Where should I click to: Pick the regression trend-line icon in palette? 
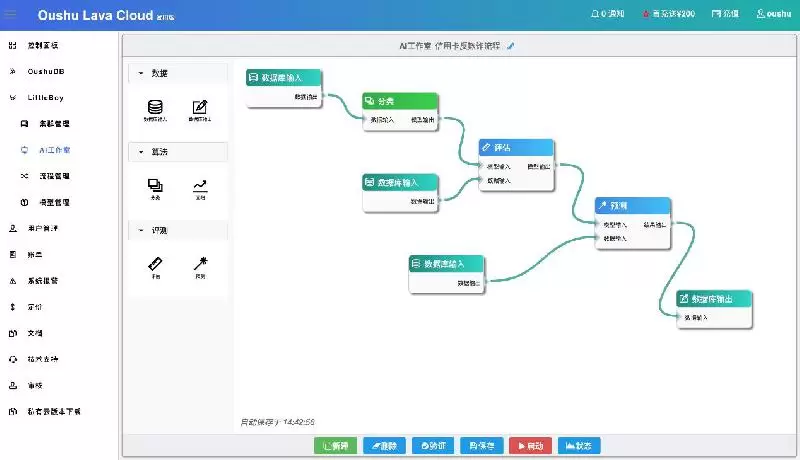pyautogui.click(x=200, y=187)
